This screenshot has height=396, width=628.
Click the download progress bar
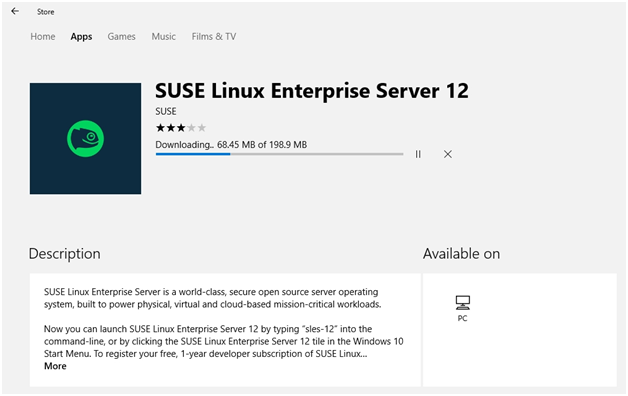[x=279, y=154]
